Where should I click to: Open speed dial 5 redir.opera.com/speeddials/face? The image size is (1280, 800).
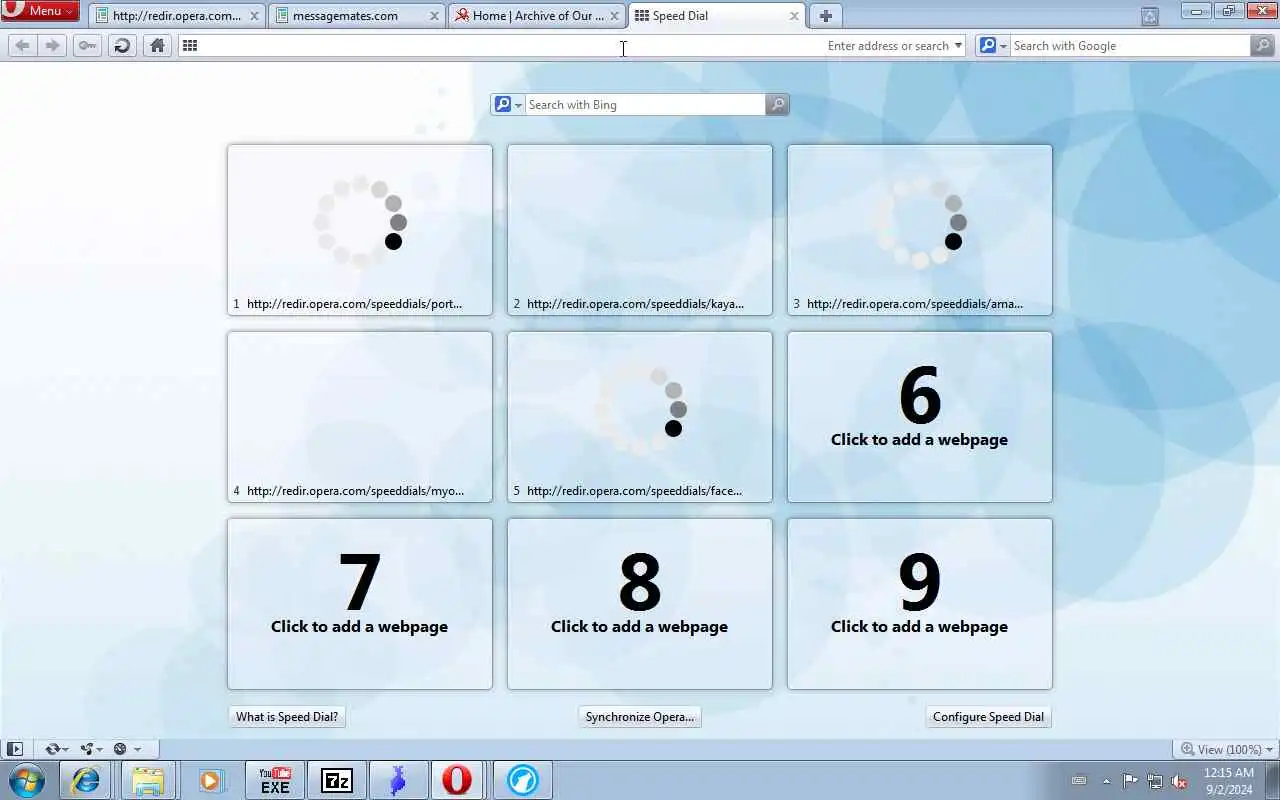[x=640, y=417]
